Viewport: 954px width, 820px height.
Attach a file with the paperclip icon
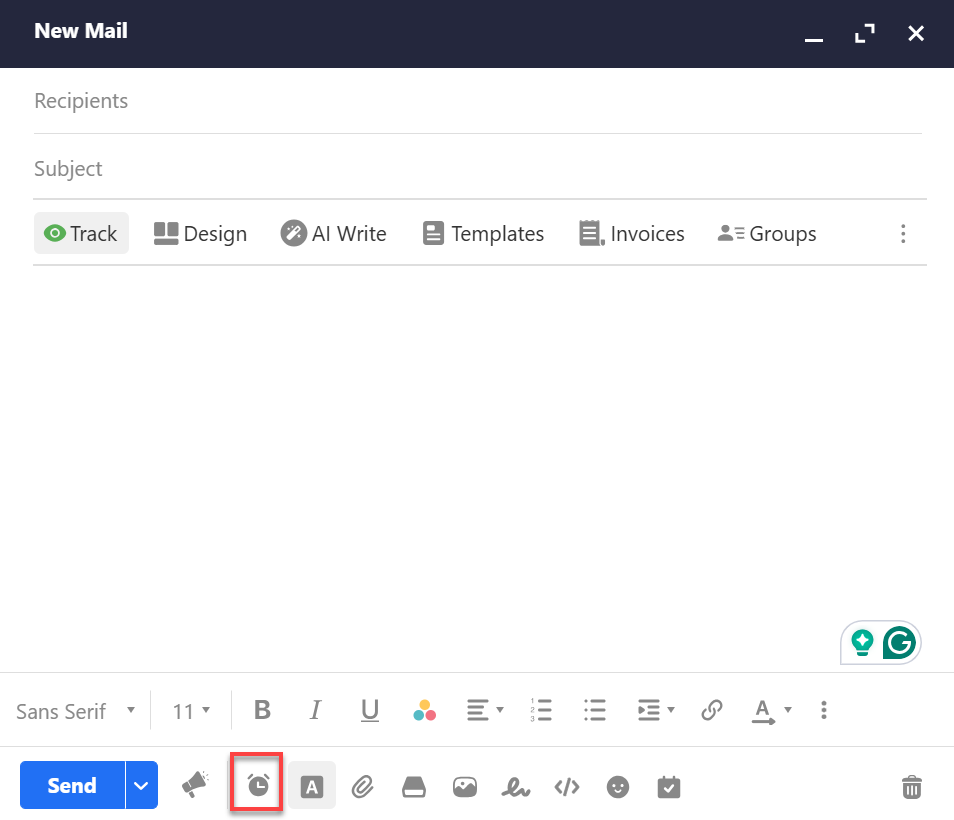[363, 787]
